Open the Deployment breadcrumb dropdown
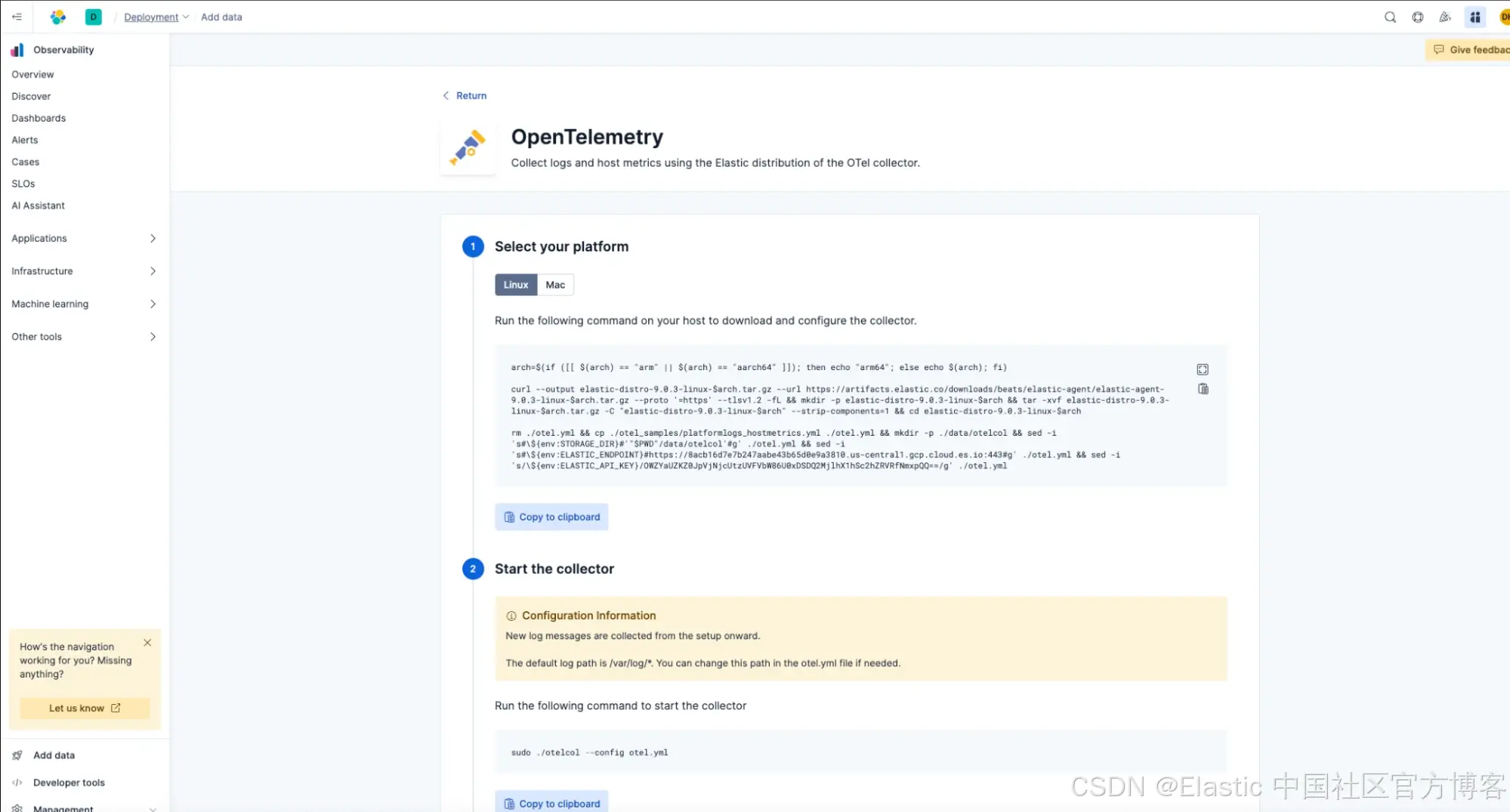Screen dimensions: 1510x812 pos(156,17)
